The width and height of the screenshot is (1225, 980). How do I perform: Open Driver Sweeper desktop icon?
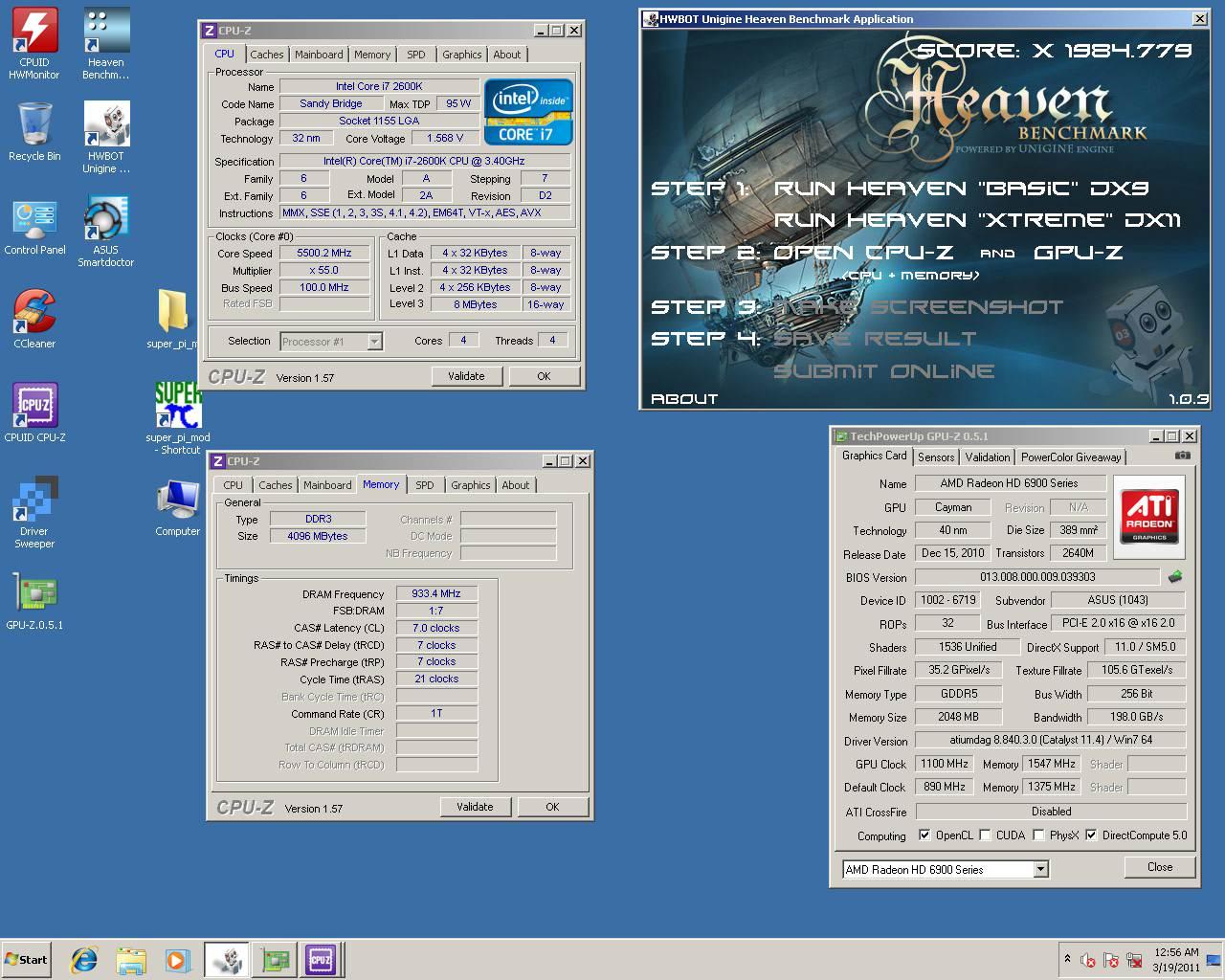[34, 512]
